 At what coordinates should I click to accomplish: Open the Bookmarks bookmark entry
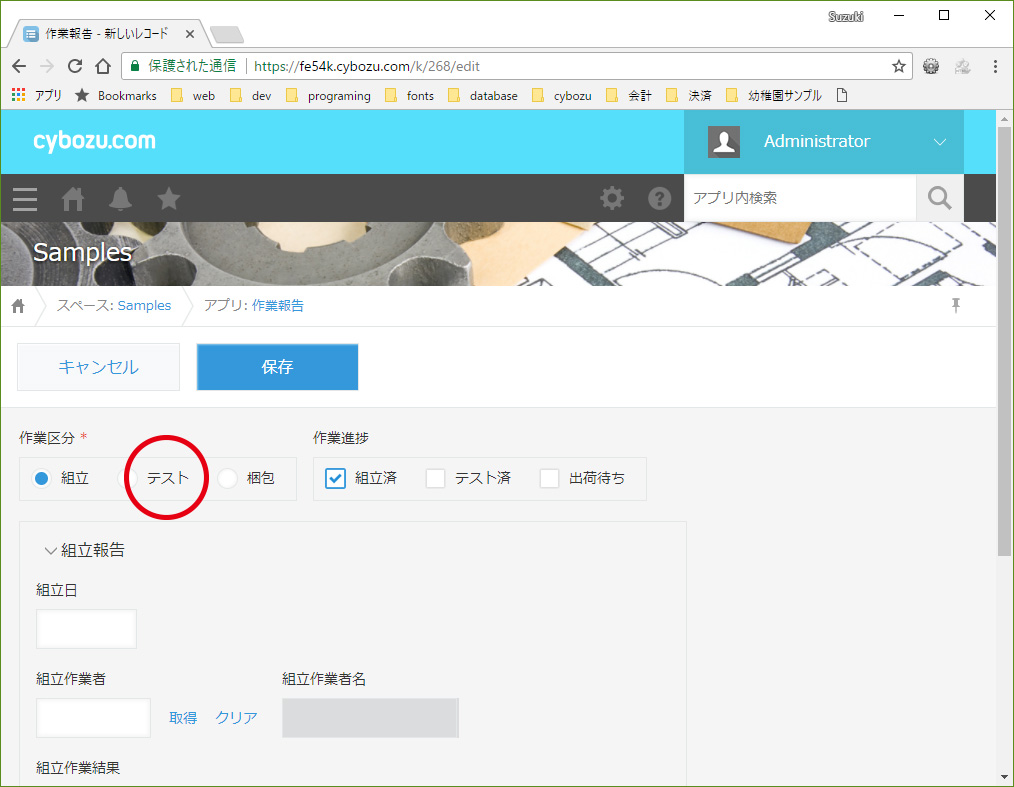(116, 96)
